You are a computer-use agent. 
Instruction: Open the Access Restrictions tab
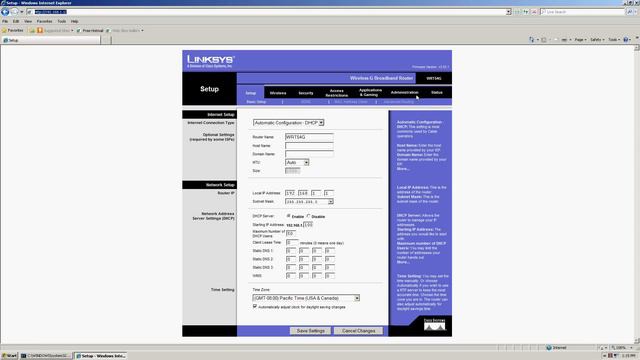point(337,93)
